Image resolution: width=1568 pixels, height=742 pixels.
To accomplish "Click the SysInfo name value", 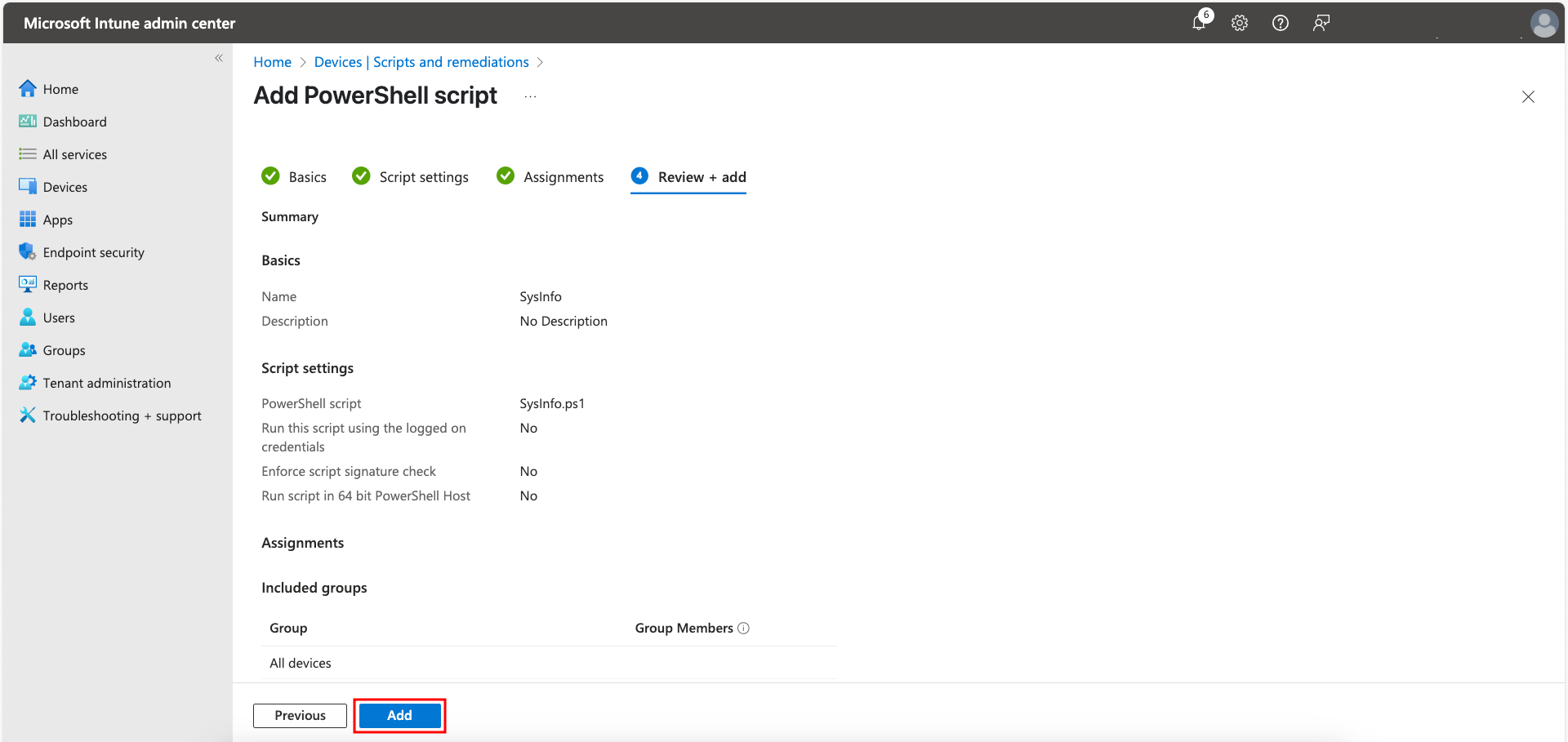I will click(x=541, y=296).
